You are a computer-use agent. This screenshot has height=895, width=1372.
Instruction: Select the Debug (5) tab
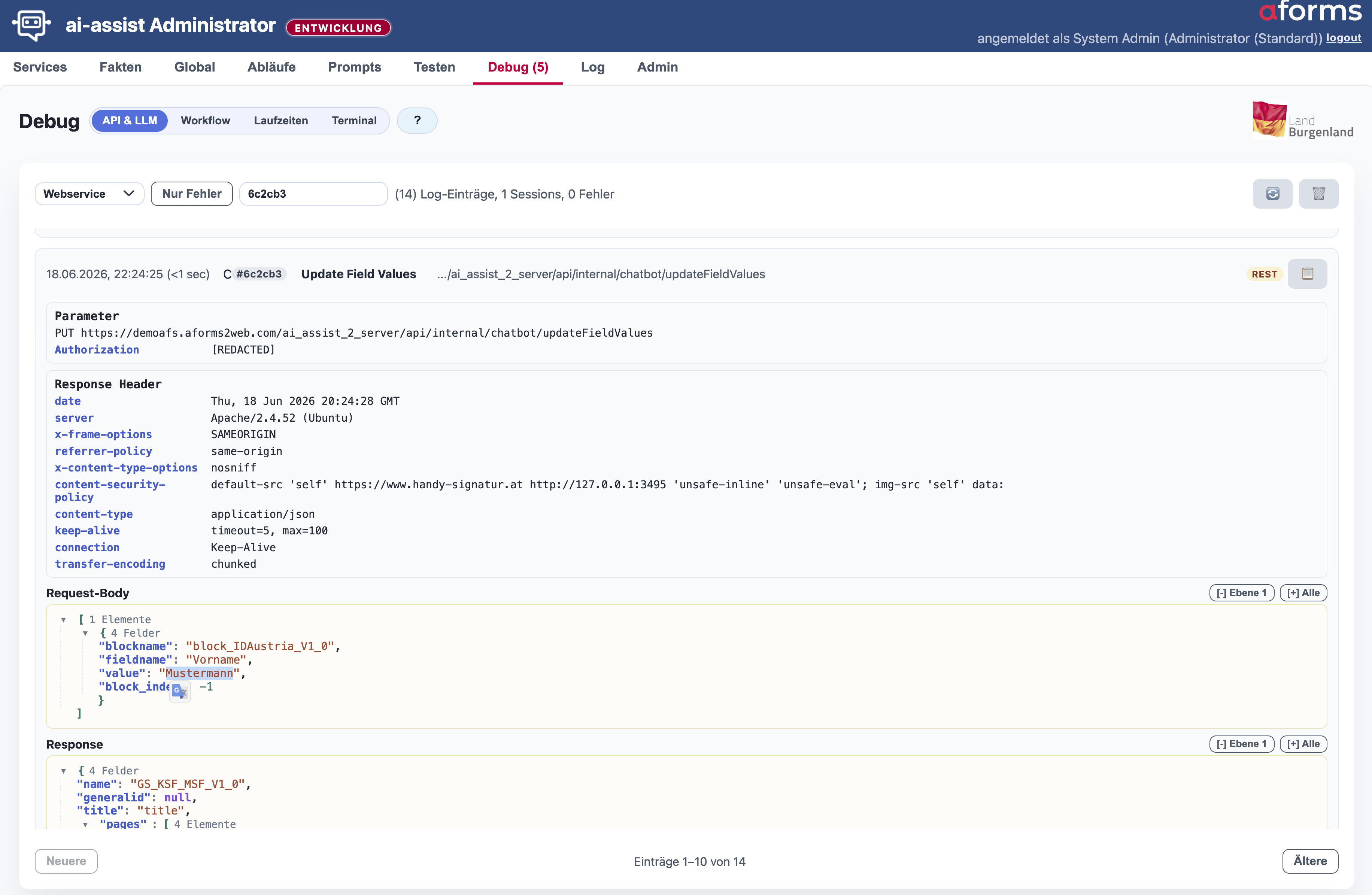tap(517, 67)
